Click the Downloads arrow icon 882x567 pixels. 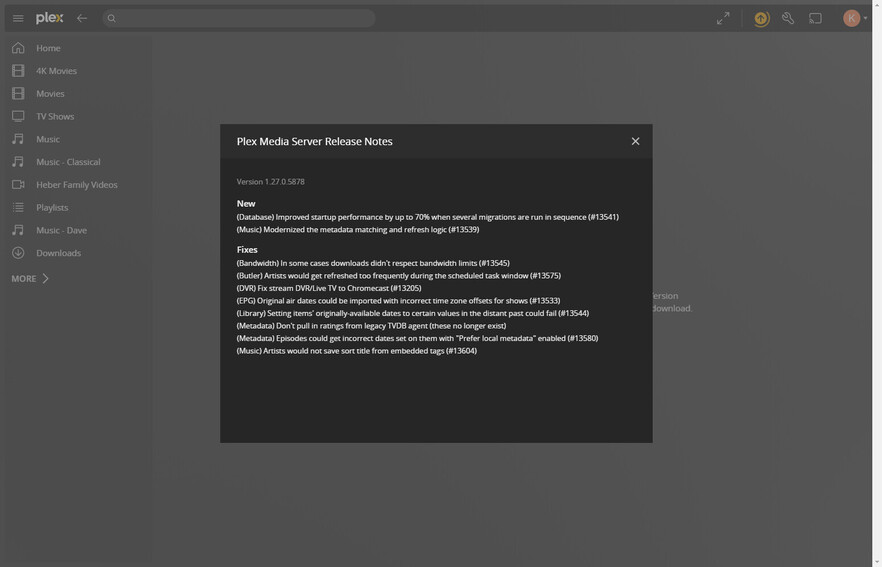point(18,253)
